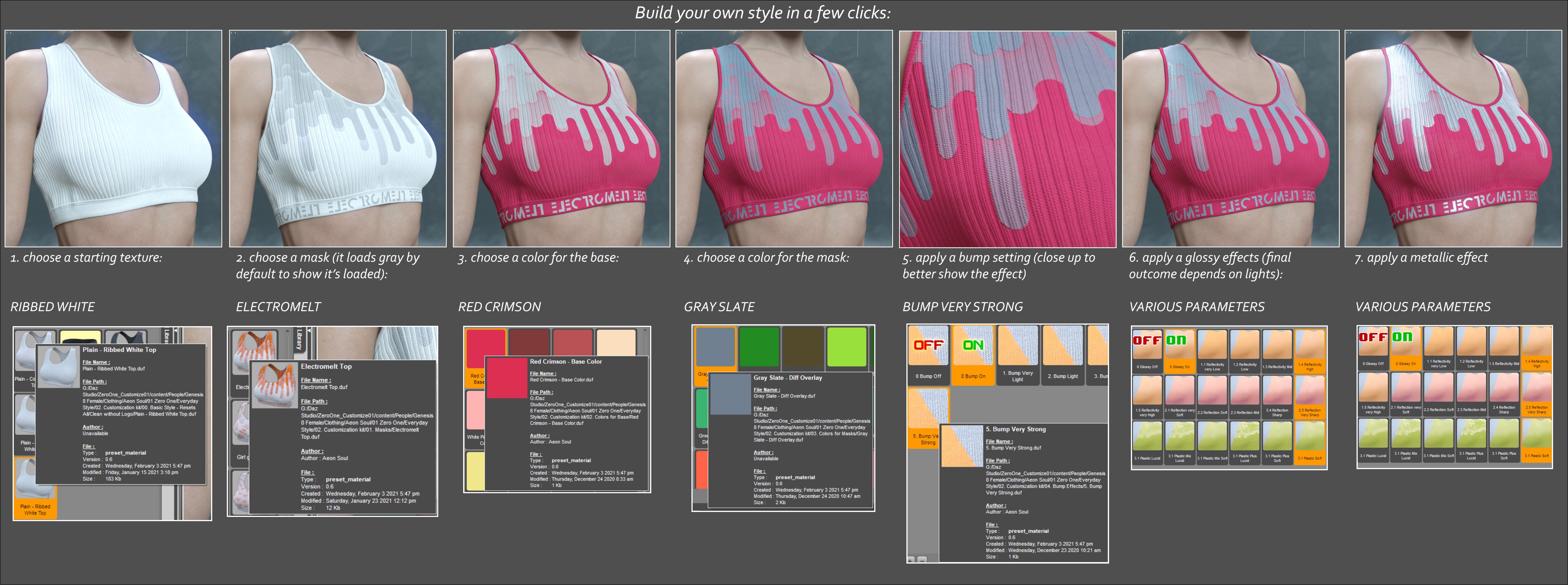Apply 1.2 Reflectivity Low, step 6 panel
This screenshot has width=1568, height=585.
[1244, 351]
